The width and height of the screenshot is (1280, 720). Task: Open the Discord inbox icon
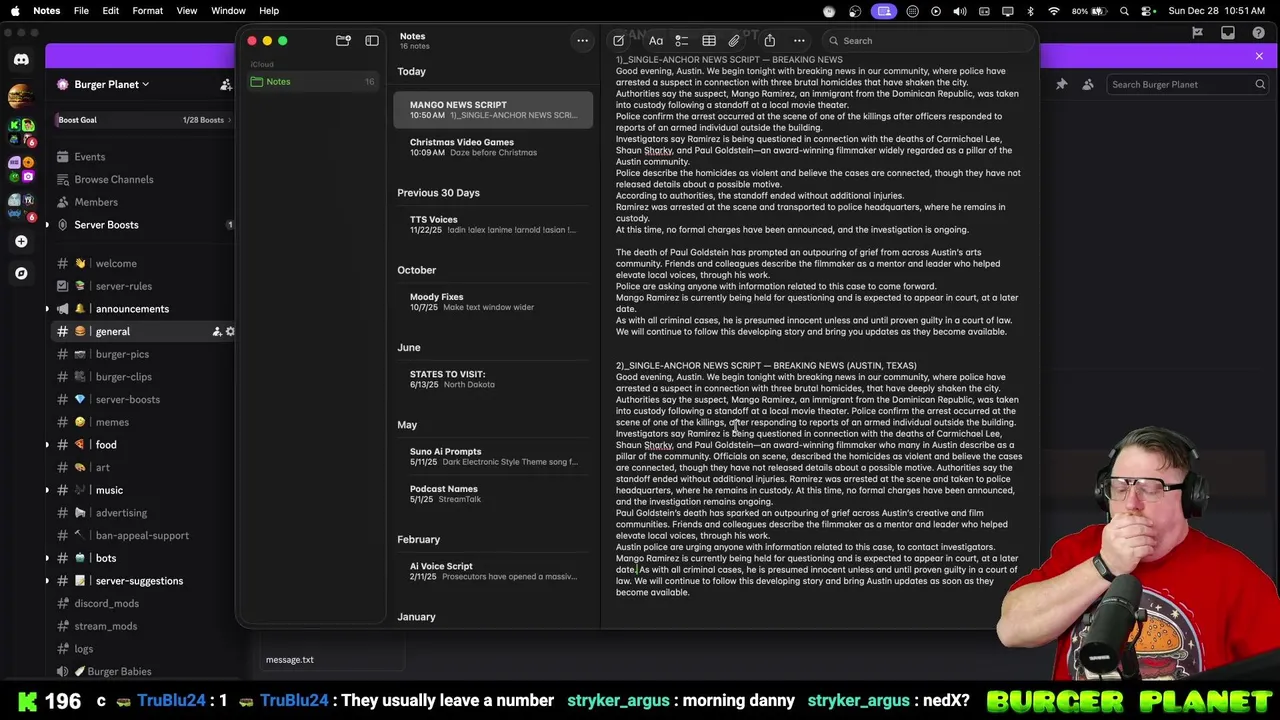1228,33
